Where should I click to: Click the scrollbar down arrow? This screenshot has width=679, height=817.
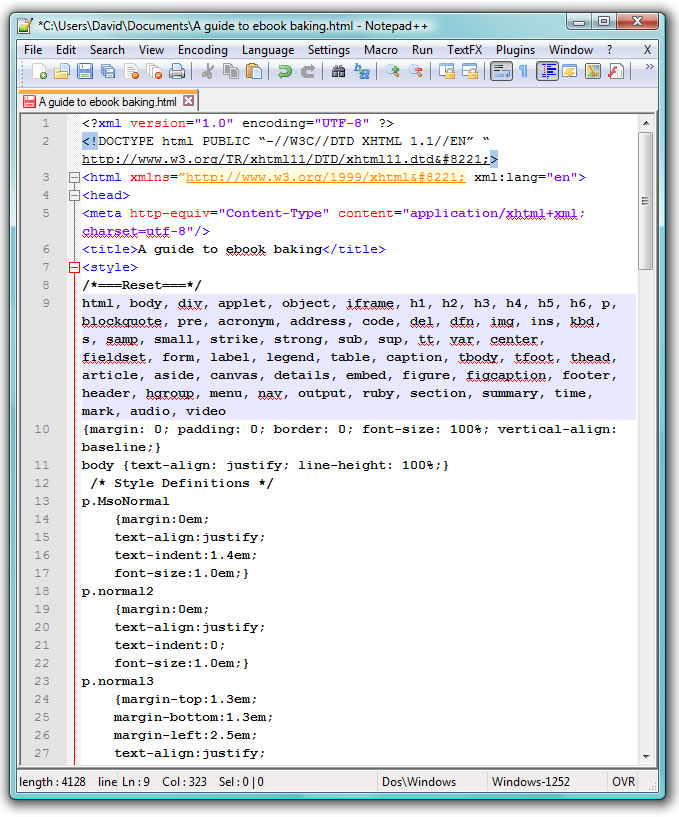click(646, 757)
